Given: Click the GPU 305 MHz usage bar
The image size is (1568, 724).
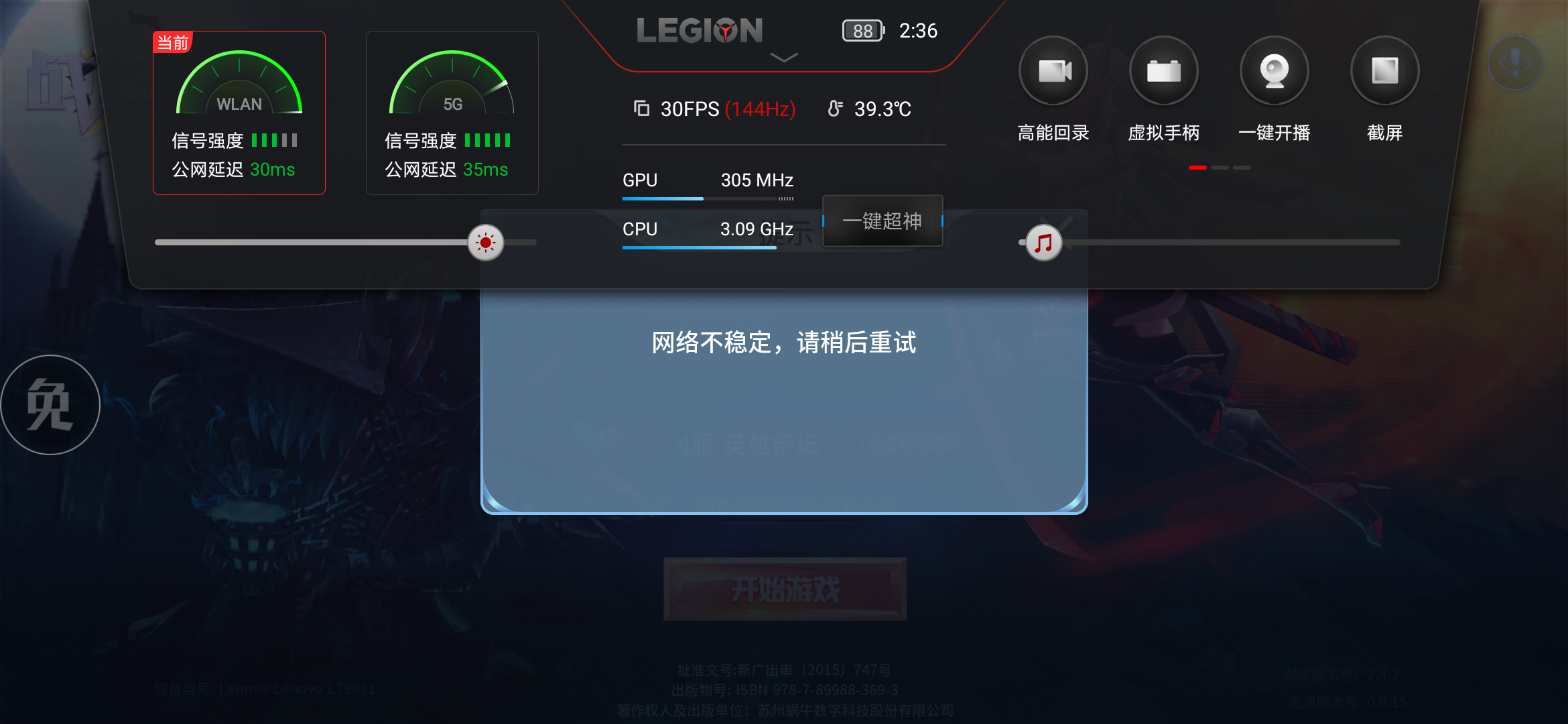Looking at the screenshot, I should click(708, 198).
